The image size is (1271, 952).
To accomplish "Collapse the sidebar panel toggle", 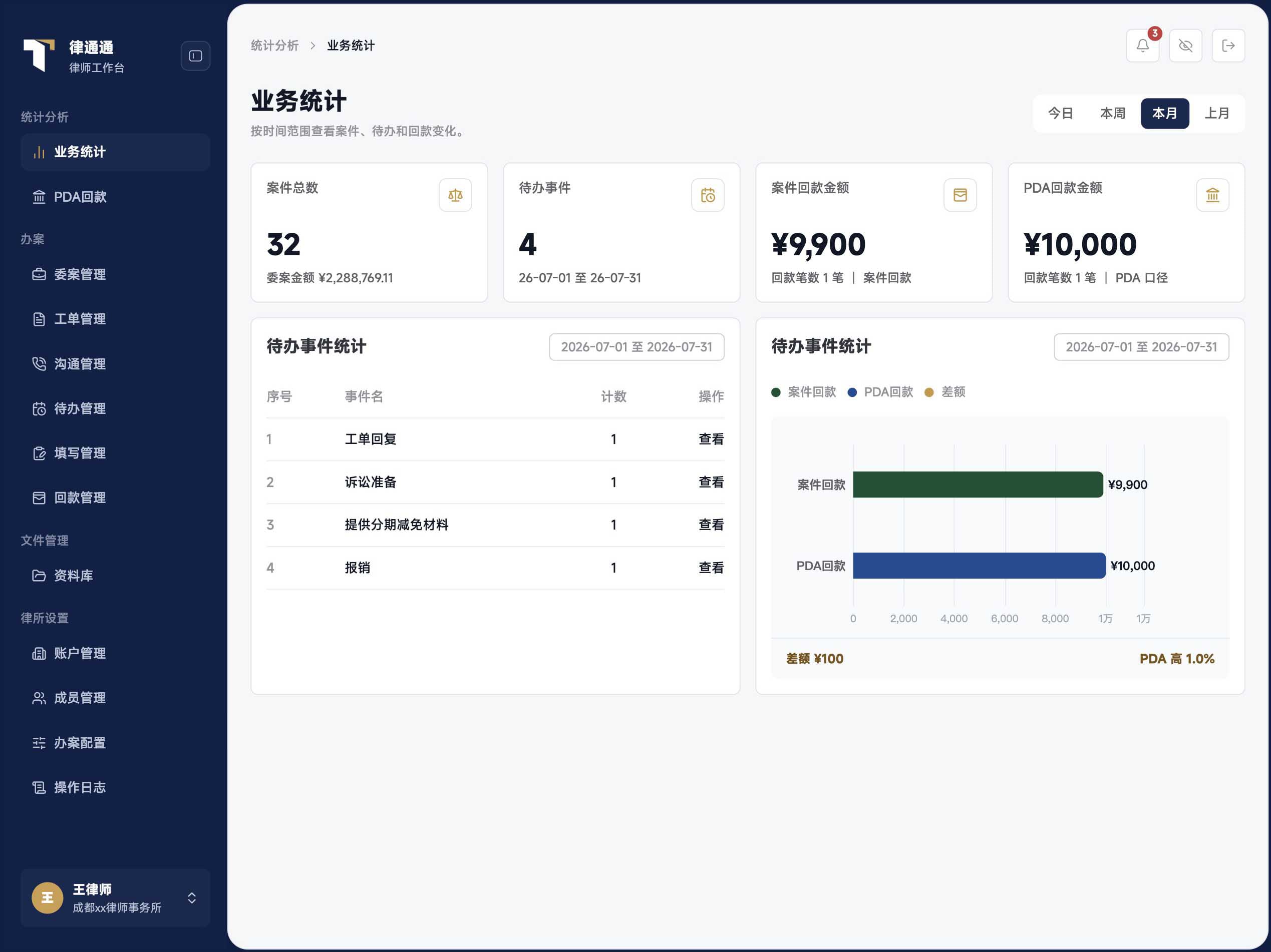I will (195, 56).
